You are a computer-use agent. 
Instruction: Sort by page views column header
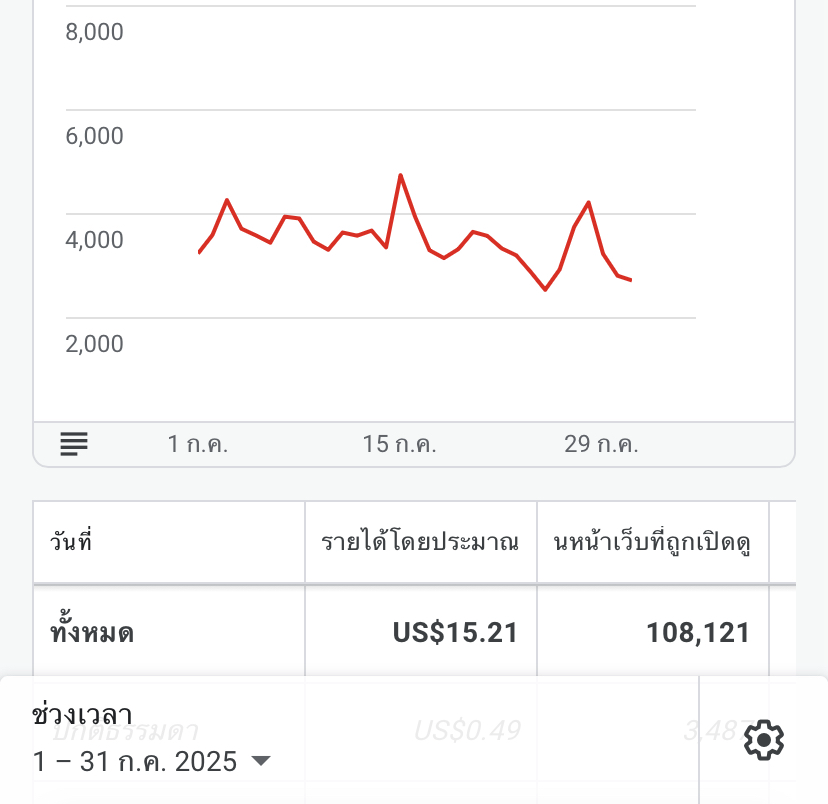click(x=652, y=542)
